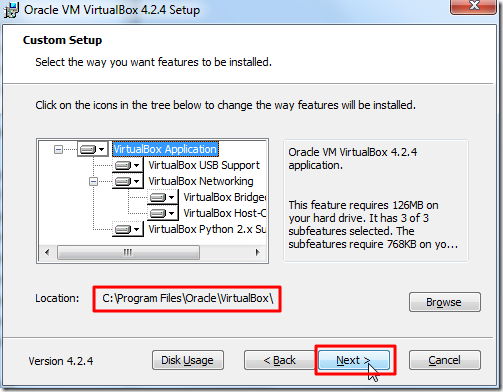
Task: Select the highlighted VirtualBox Application item
Action: (165, 149)
